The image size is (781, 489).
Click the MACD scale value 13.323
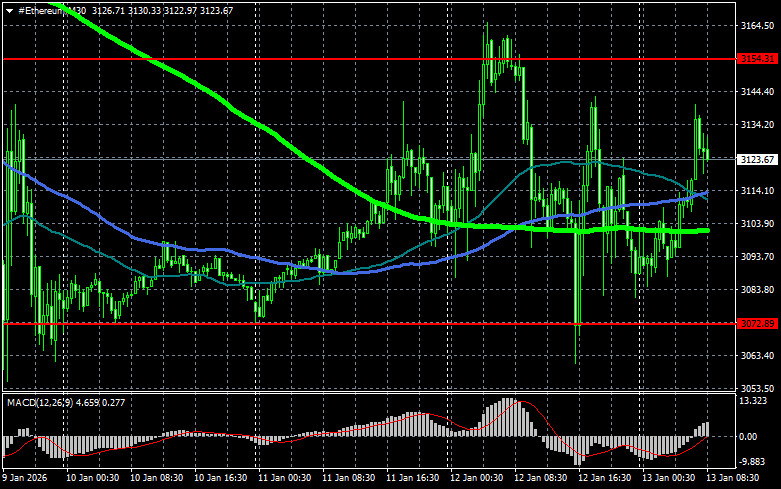[753, 401]
